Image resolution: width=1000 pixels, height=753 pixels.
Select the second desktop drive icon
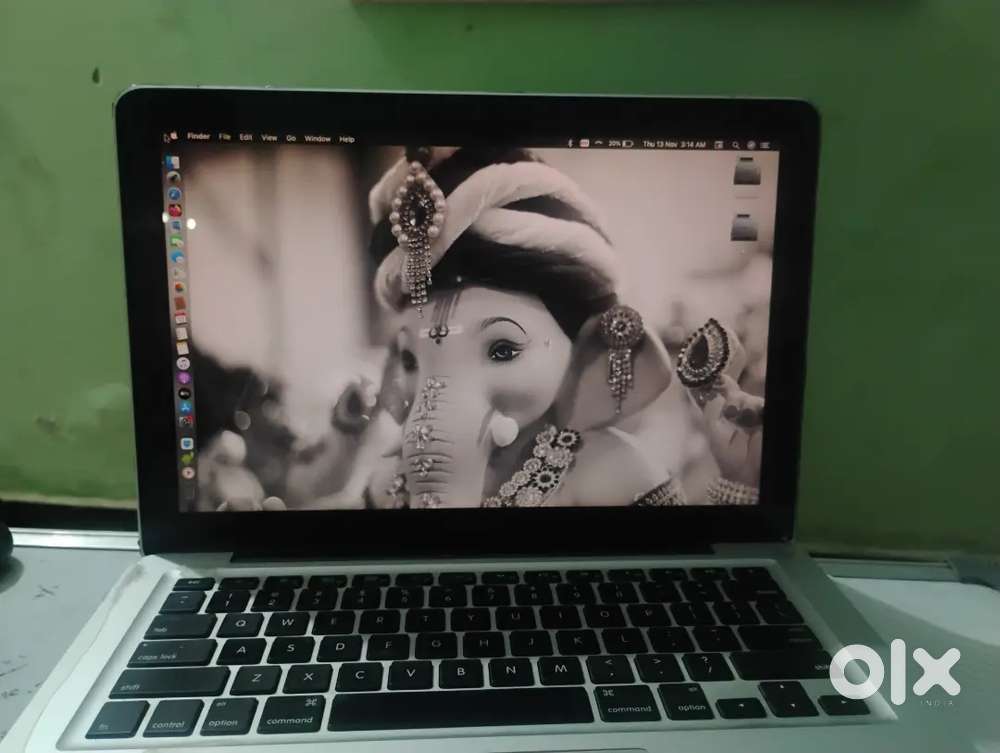click(x=744, y=229)
